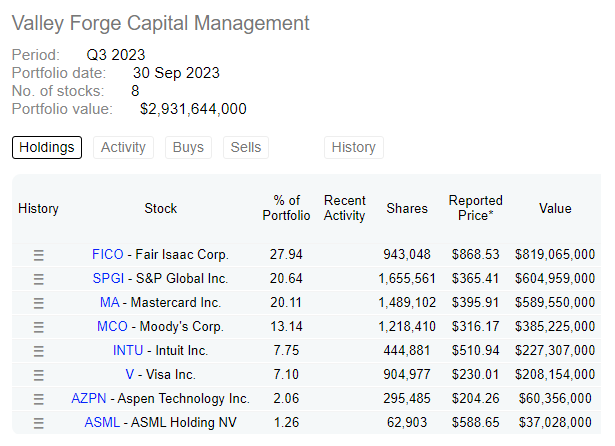Select the Sells tab
Image resolution: width=615 pixels, height=446 pixels.
[246, 148]
